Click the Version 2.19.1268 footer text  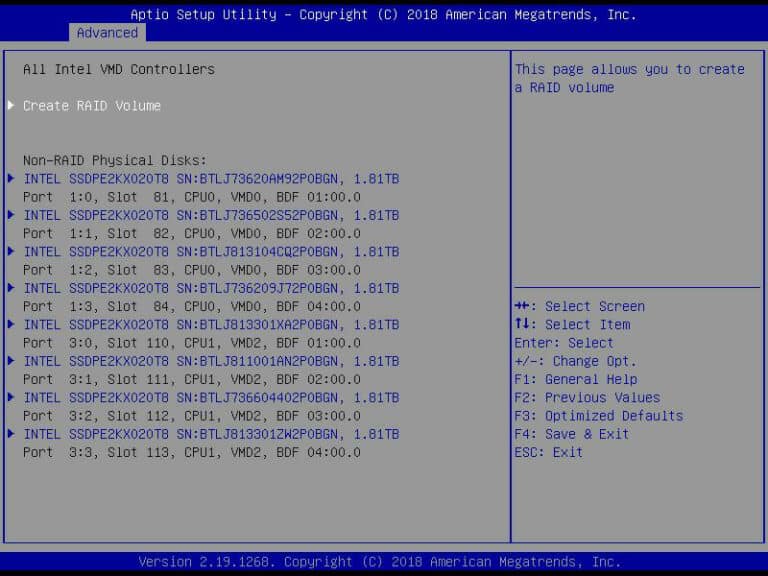[380, 561]
